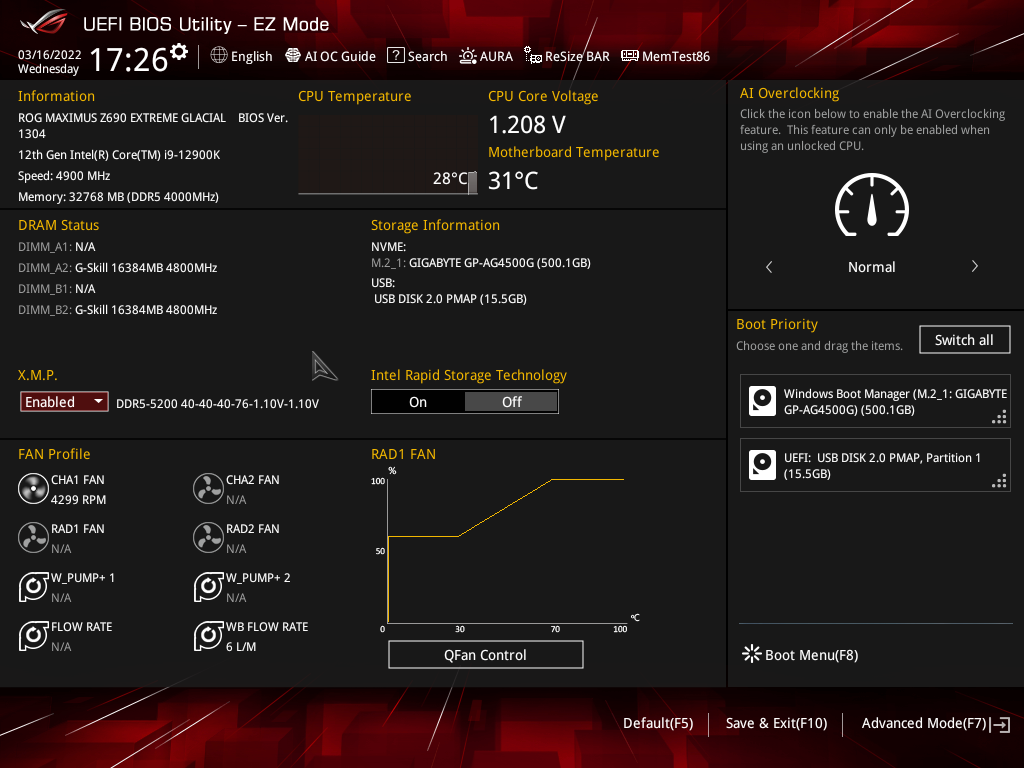Click the W_PUMP+ 2 pump icon
Screen dimensions: 1024x768
[208, 586]
